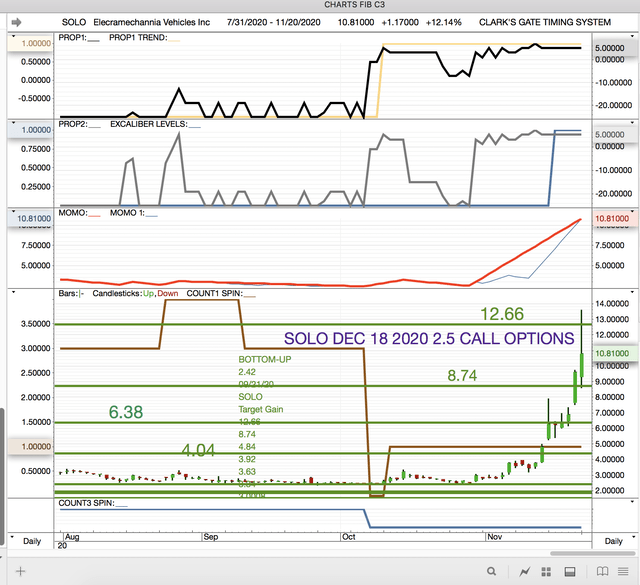Open the candlestick pane's left triangle menu
The image size is (640, 585).
(13, 292)
